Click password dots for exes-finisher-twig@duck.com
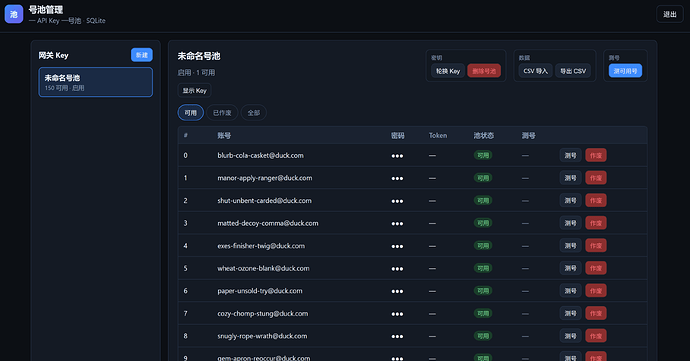The width and height of the screenshot is (690, 361). click(x=397, y=246)
